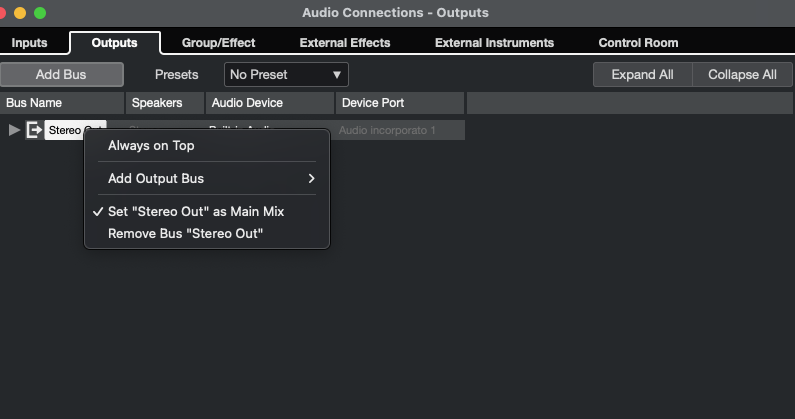
Task: Open the Add Output Bus submenu
Action: click(211, 178)
